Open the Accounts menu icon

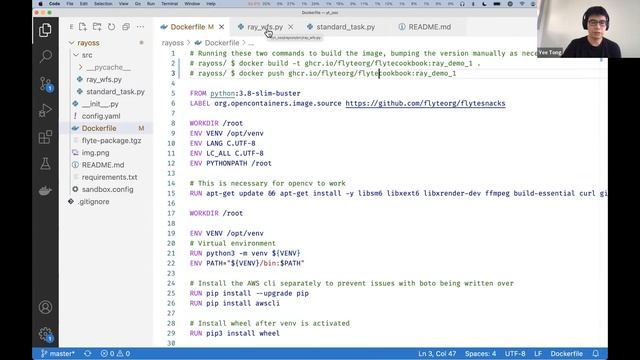45,307
